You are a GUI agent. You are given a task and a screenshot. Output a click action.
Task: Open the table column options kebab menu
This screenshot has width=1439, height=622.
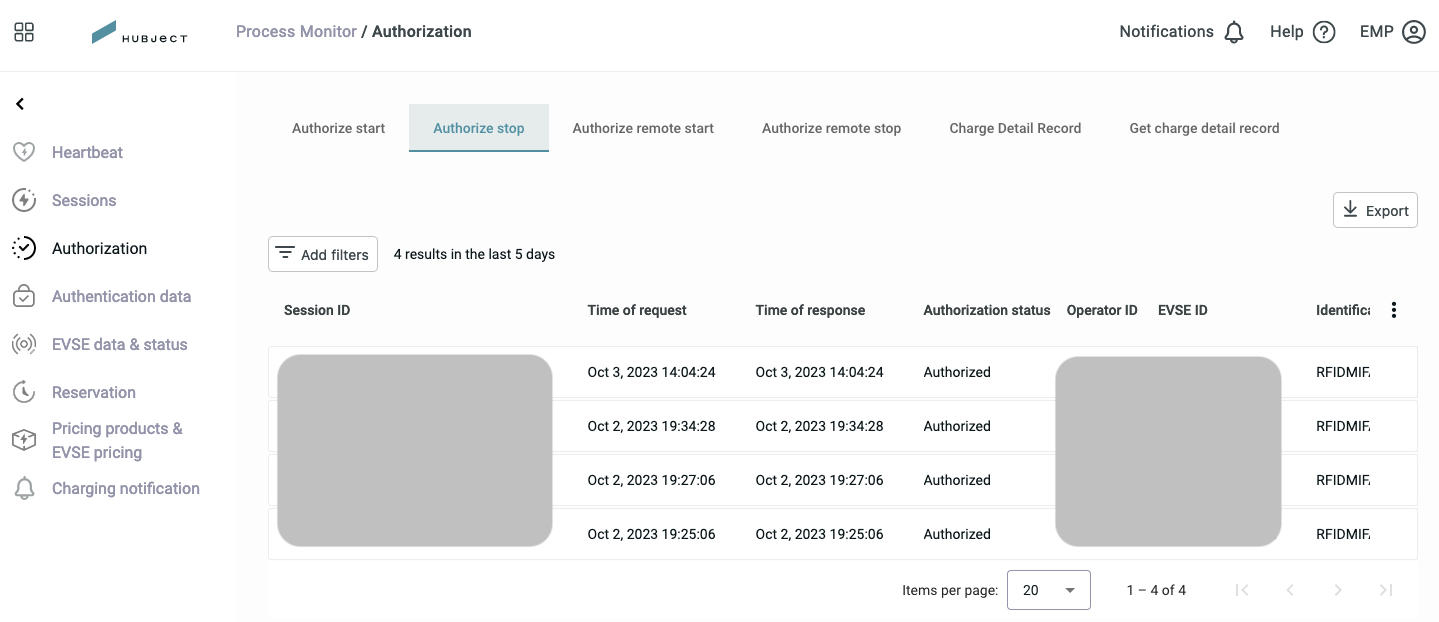pos(1394,310)
